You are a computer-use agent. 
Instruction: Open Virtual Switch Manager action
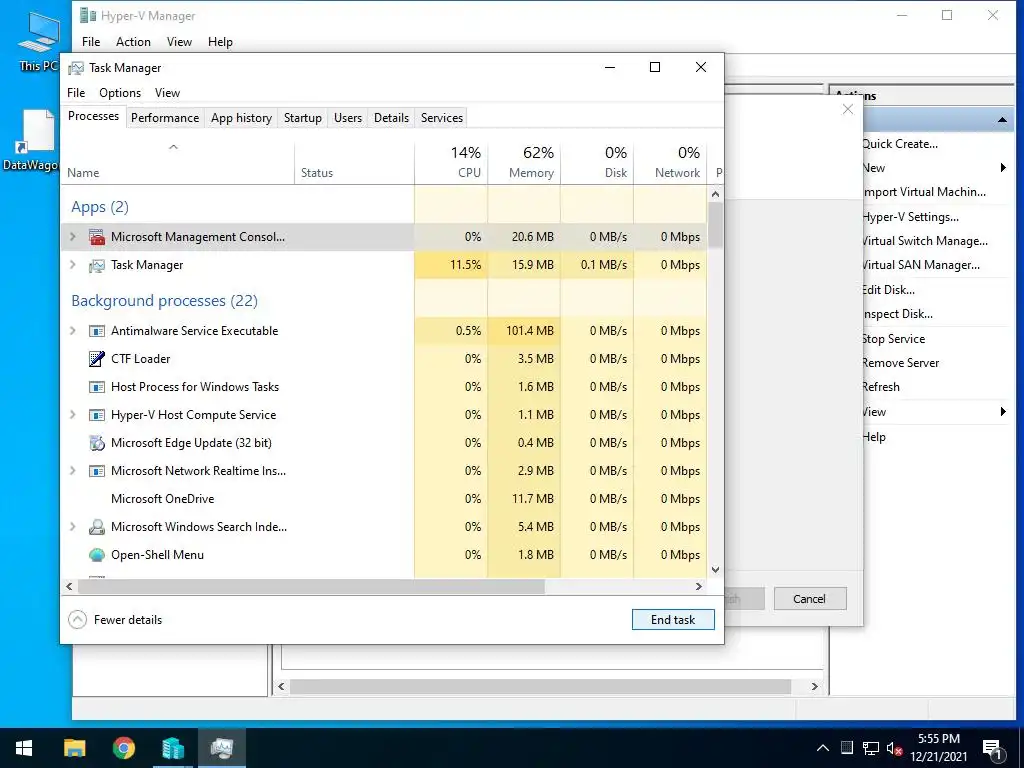pos(925,241)
